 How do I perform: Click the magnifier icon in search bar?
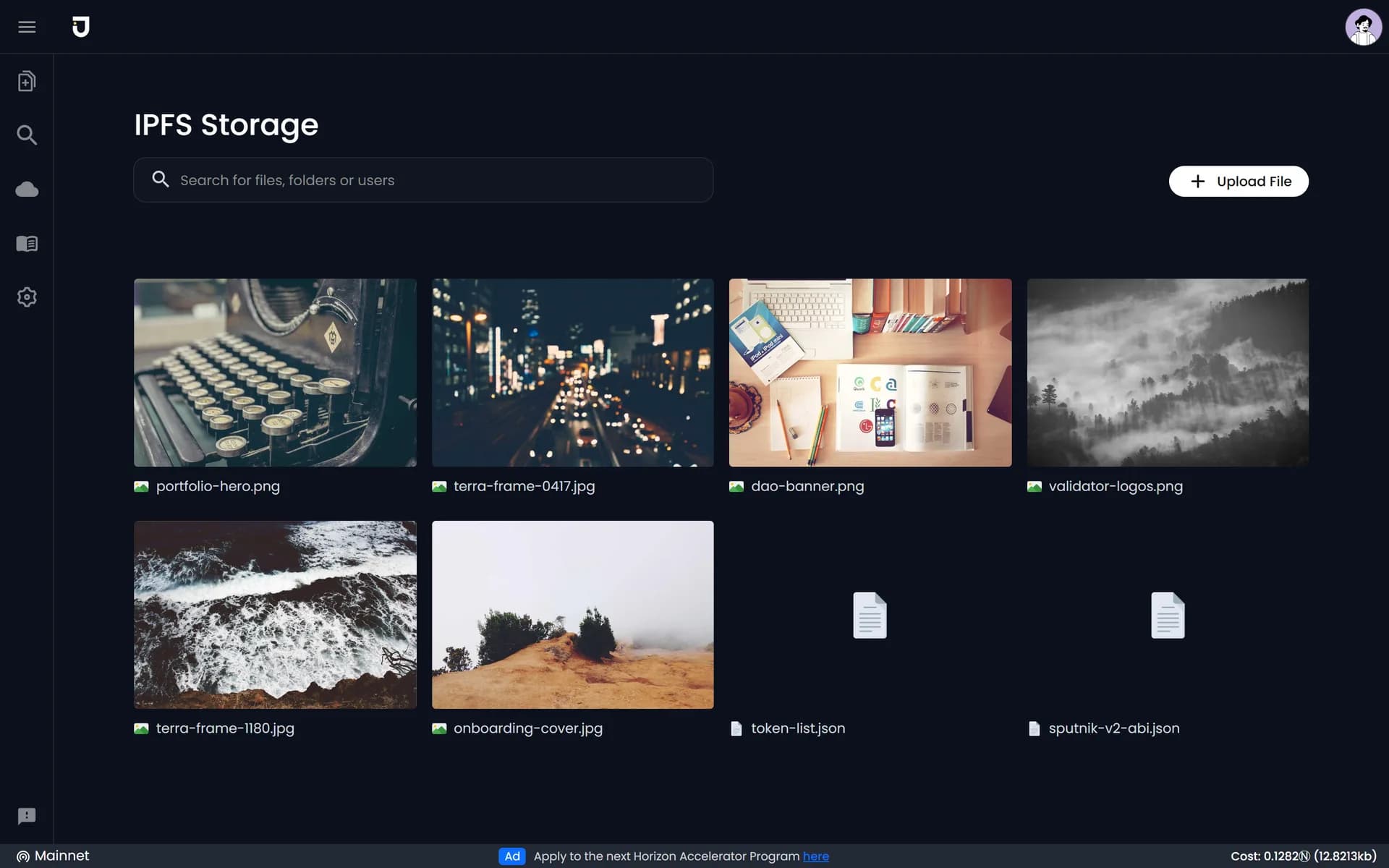[x=161, y=179]
